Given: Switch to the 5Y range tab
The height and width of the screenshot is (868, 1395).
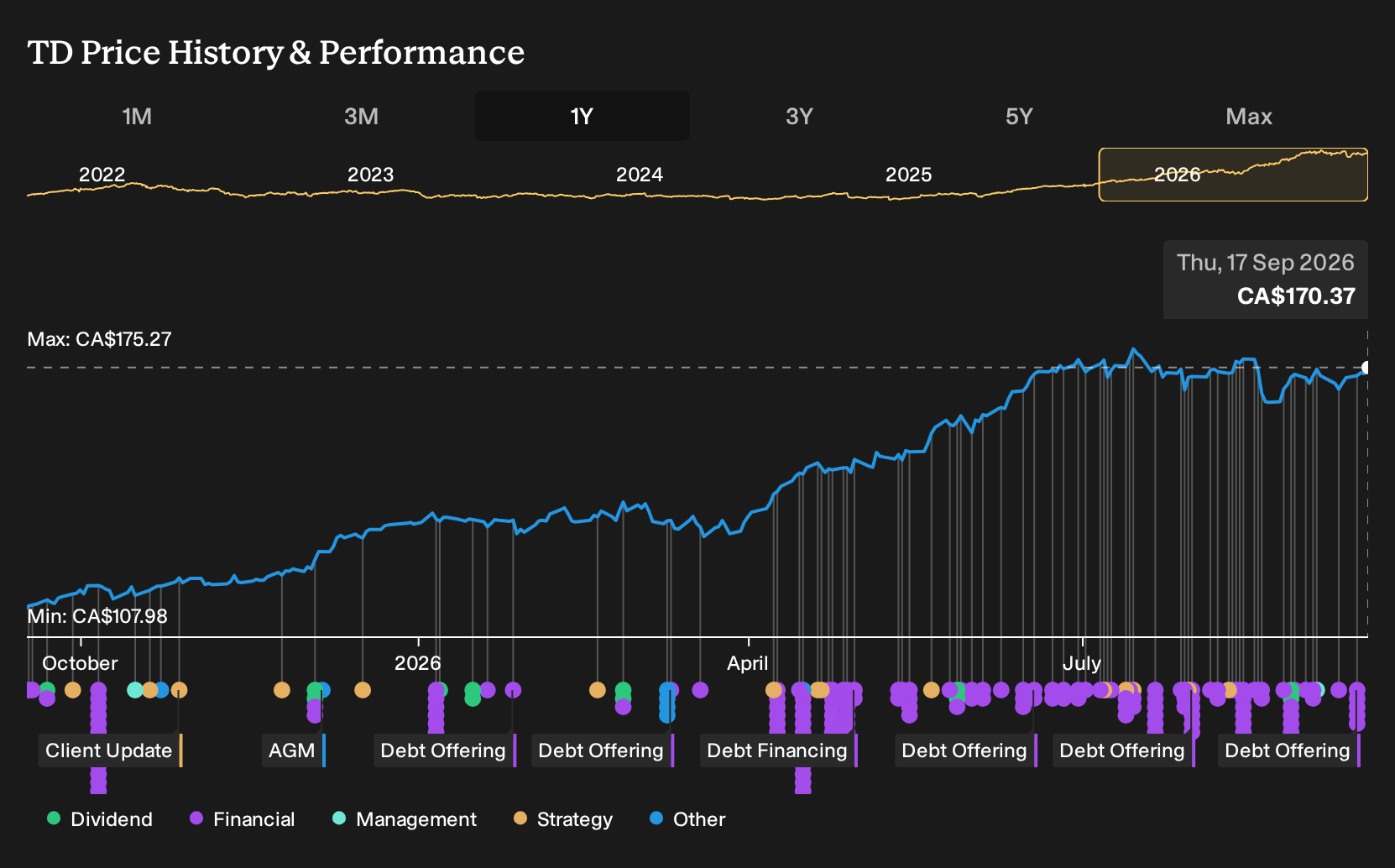Looking at the screenshot, I should (x=1019, y=116).
